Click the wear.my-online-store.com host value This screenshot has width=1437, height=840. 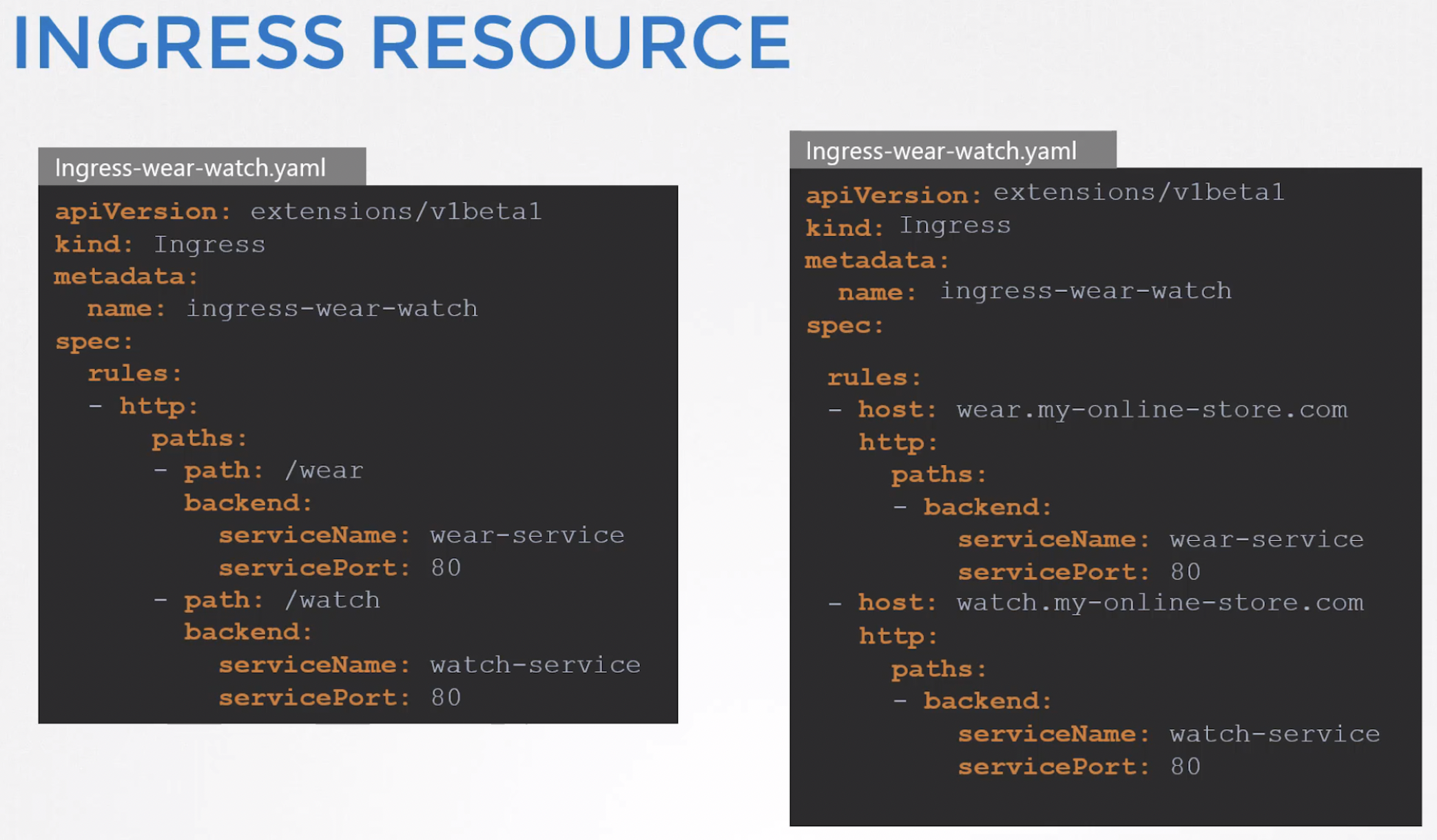click(1151, 410)
